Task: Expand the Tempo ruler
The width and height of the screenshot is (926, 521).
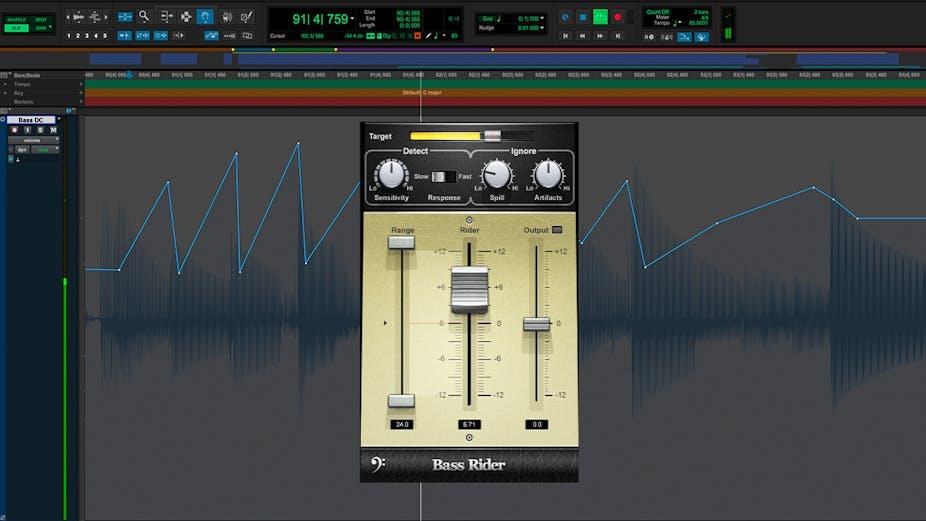Action: coord(5,84)
